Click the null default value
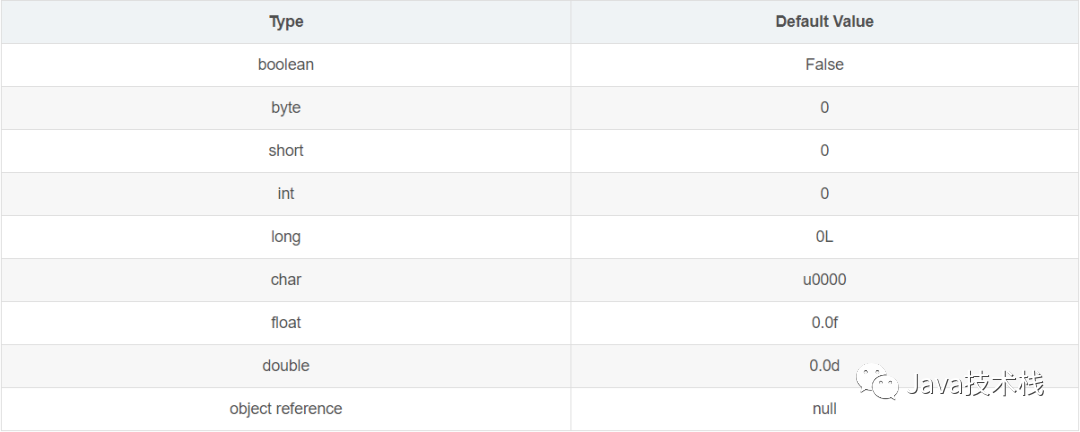This screenshot has width=1080, height=432. pos(824,409)
